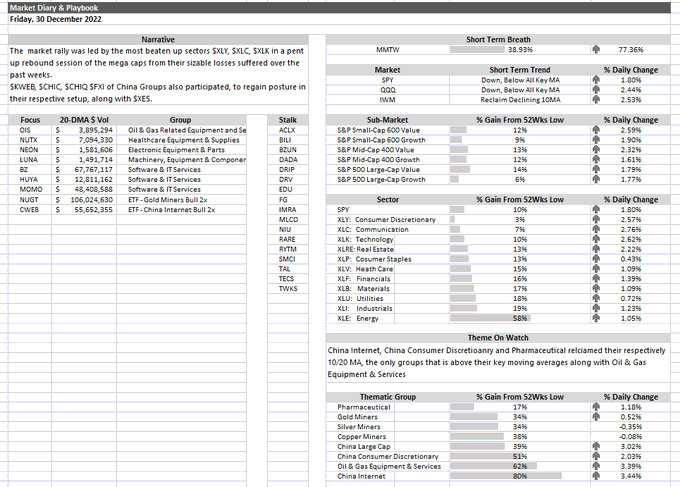The width and height of the screenshot is (680, 487).
Task: Select the "Narrative" header cell
Action: (x=158, y=39)
